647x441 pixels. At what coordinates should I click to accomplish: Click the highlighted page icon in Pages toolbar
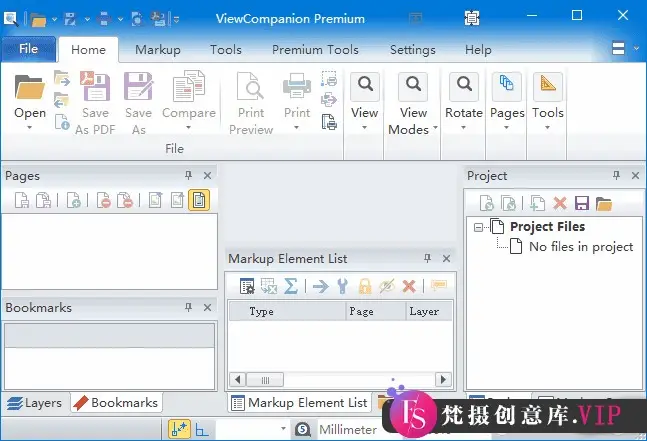tap(199, 200)
